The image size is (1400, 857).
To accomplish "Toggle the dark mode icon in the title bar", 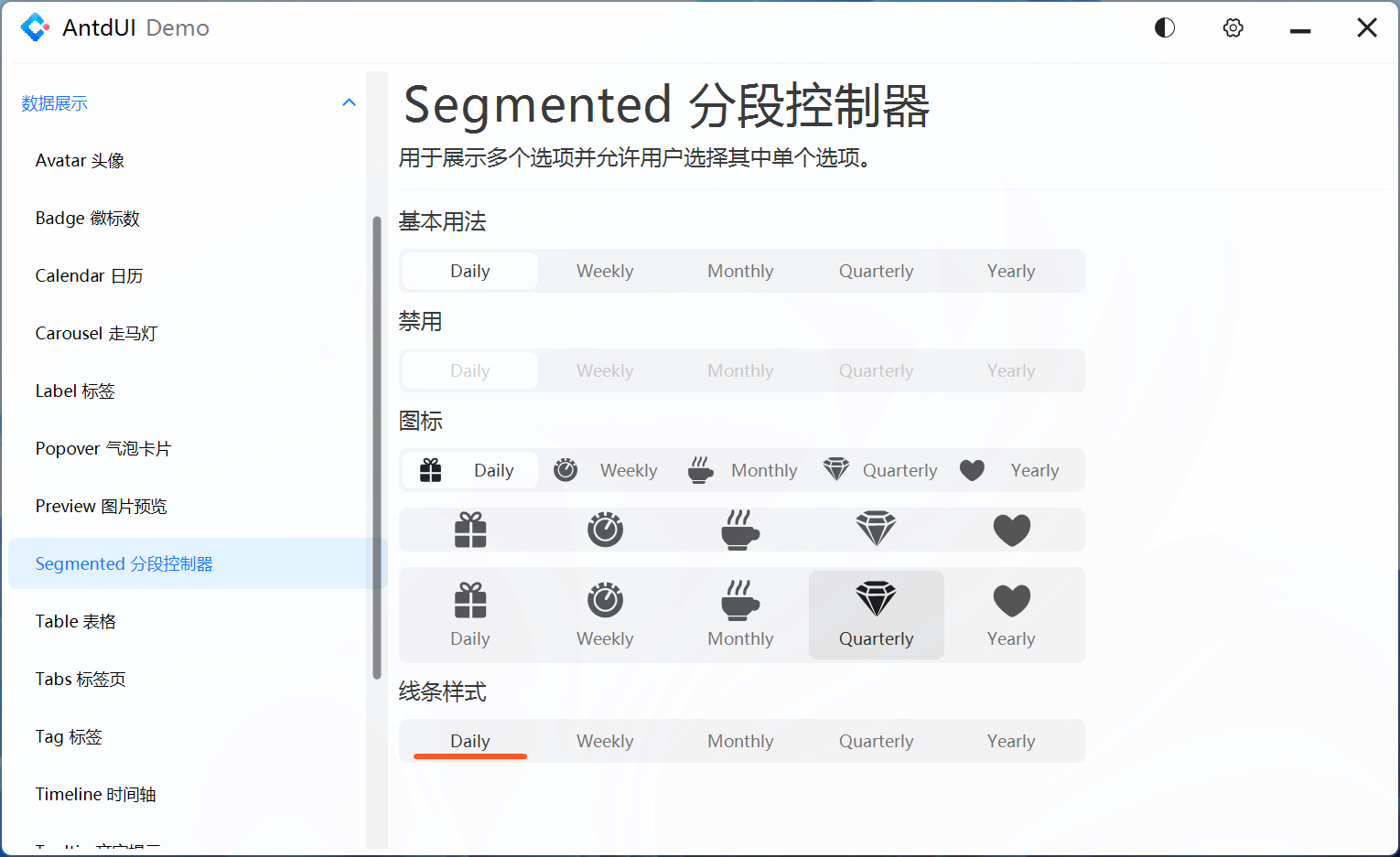I will pyautogui.click(x=1164, y=27).
